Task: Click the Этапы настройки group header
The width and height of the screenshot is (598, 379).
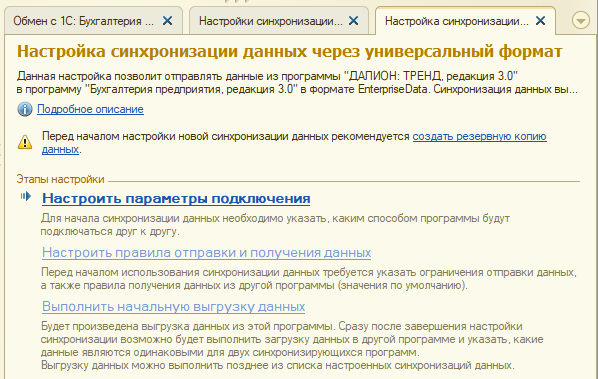Action: coord(60,179)
